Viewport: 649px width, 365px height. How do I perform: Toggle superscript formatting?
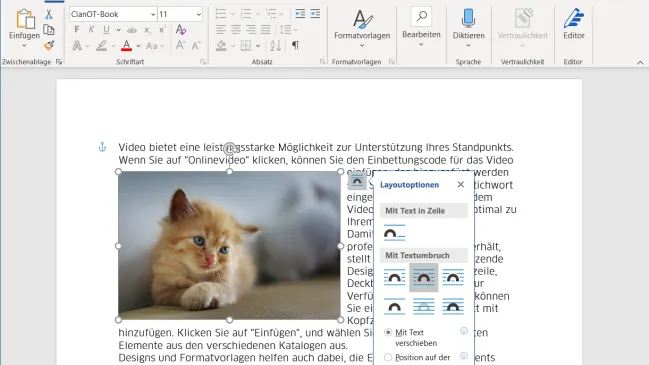pos(162,30)
